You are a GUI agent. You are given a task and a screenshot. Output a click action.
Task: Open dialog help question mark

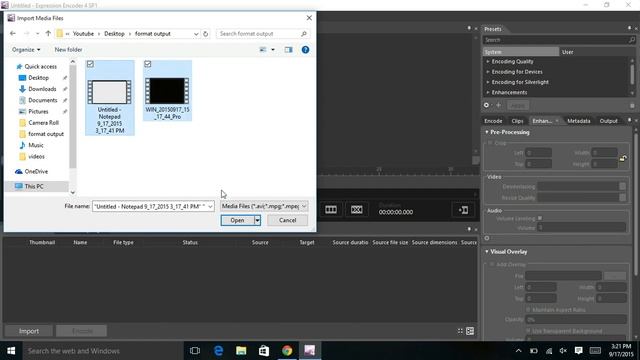(x=305, y=50)
